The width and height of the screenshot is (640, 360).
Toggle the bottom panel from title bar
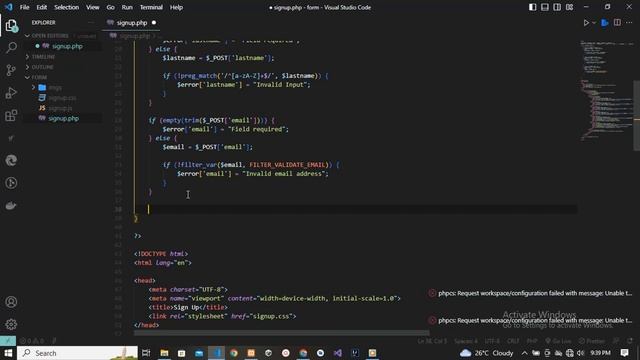click(x=544, y=7)
